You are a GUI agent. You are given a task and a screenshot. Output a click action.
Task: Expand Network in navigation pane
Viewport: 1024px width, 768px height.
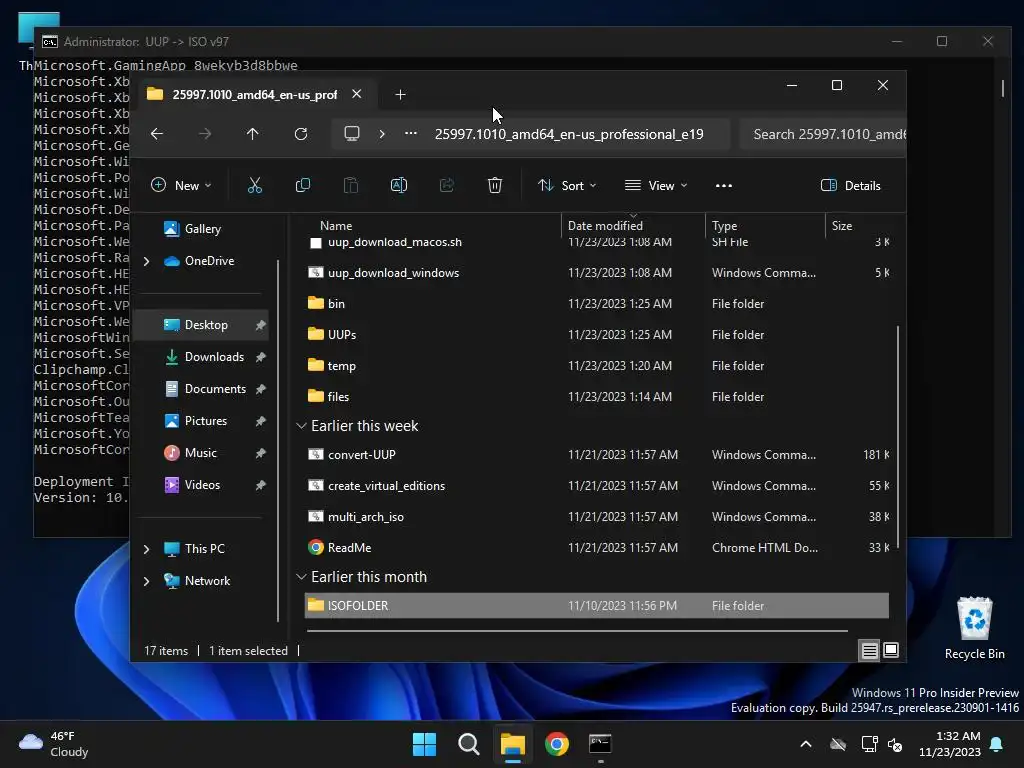[146, 581]
